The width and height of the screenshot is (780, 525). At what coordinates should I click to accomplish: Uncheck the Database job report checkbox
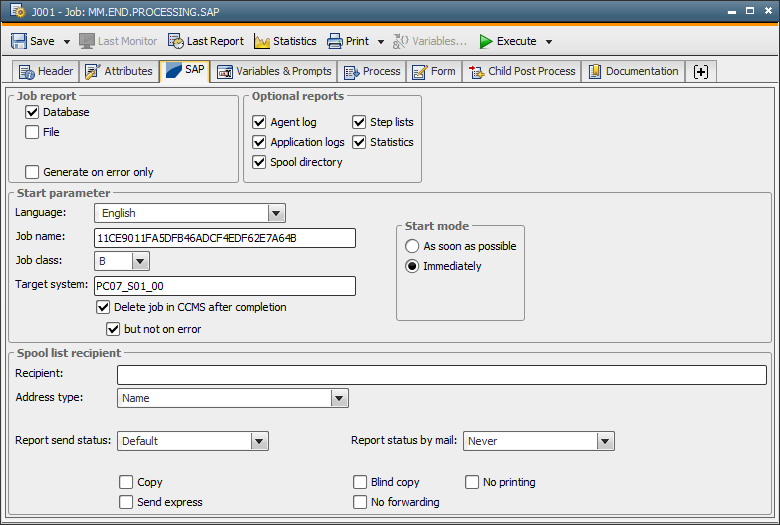tap(32, 112)
